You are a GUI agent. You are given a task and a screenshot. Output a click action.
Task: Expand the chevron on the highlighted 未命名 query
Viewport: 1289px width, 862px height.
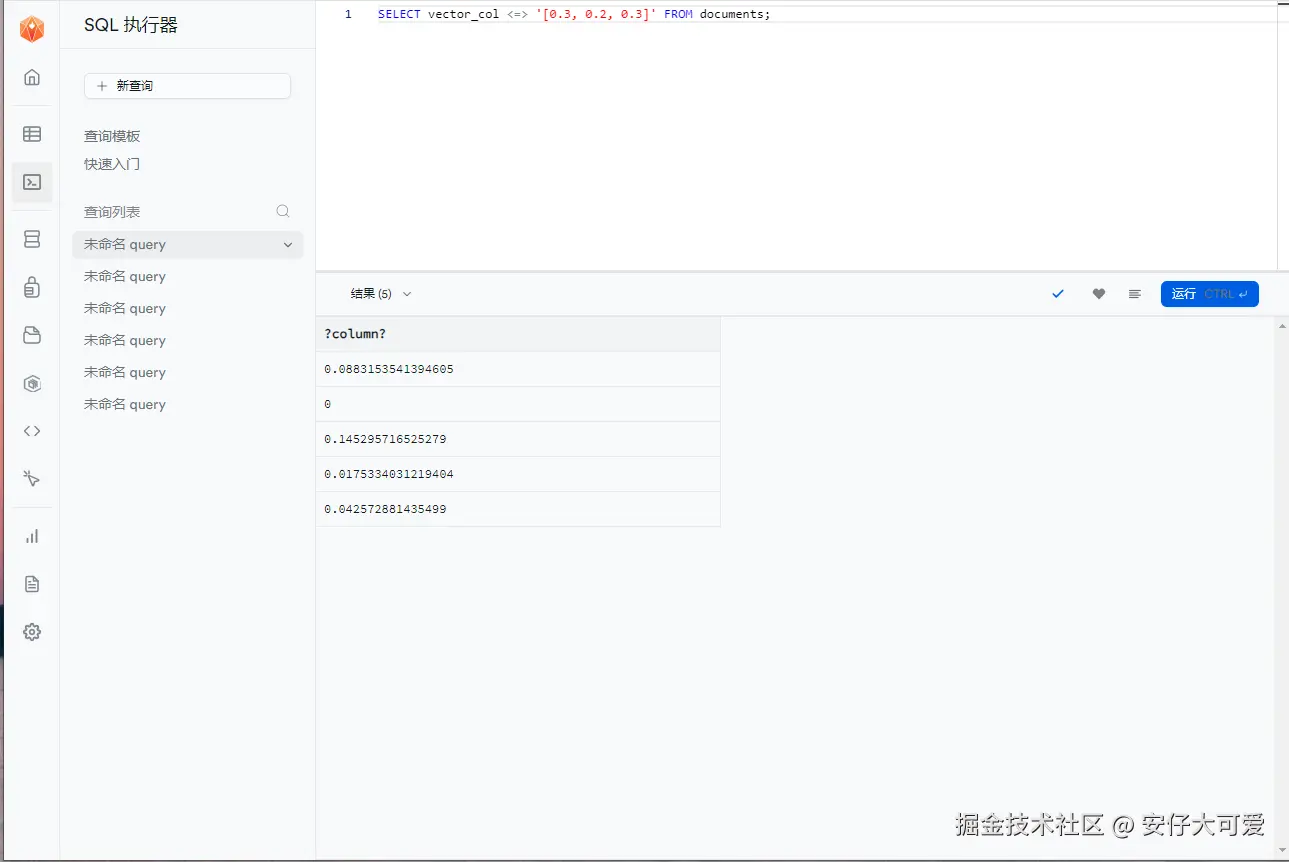288,245
